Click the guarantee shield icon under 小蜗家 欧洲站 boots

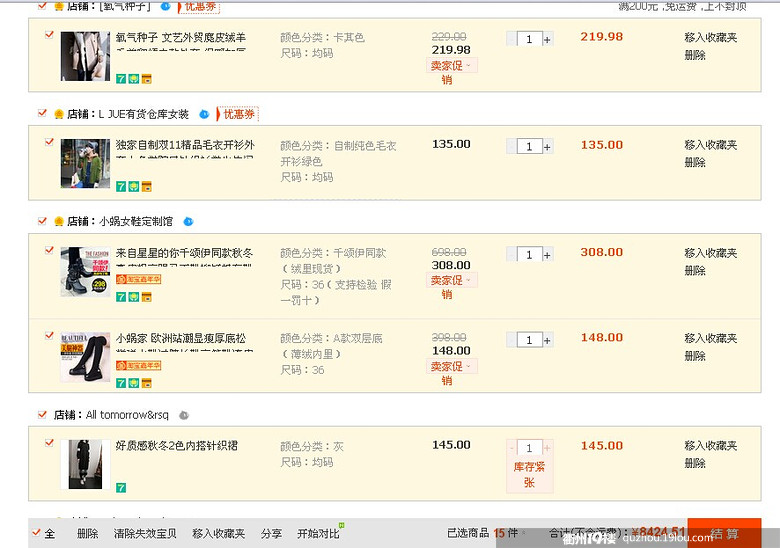[x=134, y=383]
